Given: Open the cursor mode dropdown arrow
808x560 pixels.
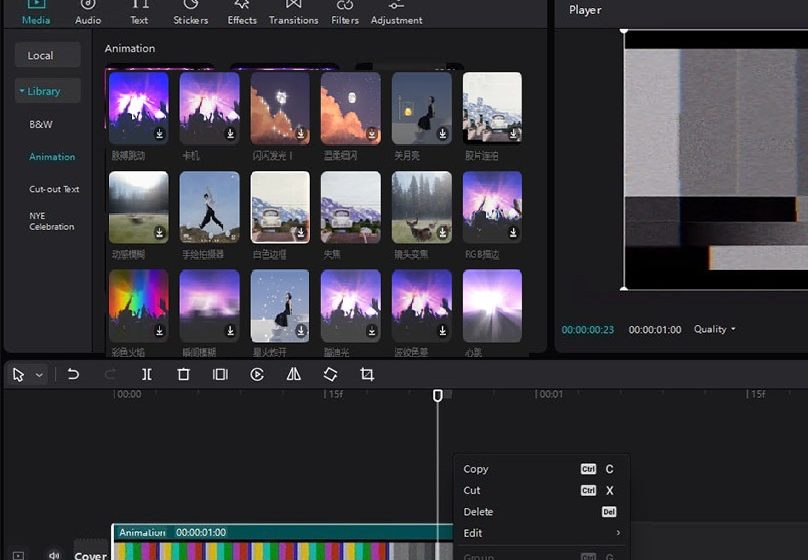Looking at the screenshot, I should [x=40, y=375].
